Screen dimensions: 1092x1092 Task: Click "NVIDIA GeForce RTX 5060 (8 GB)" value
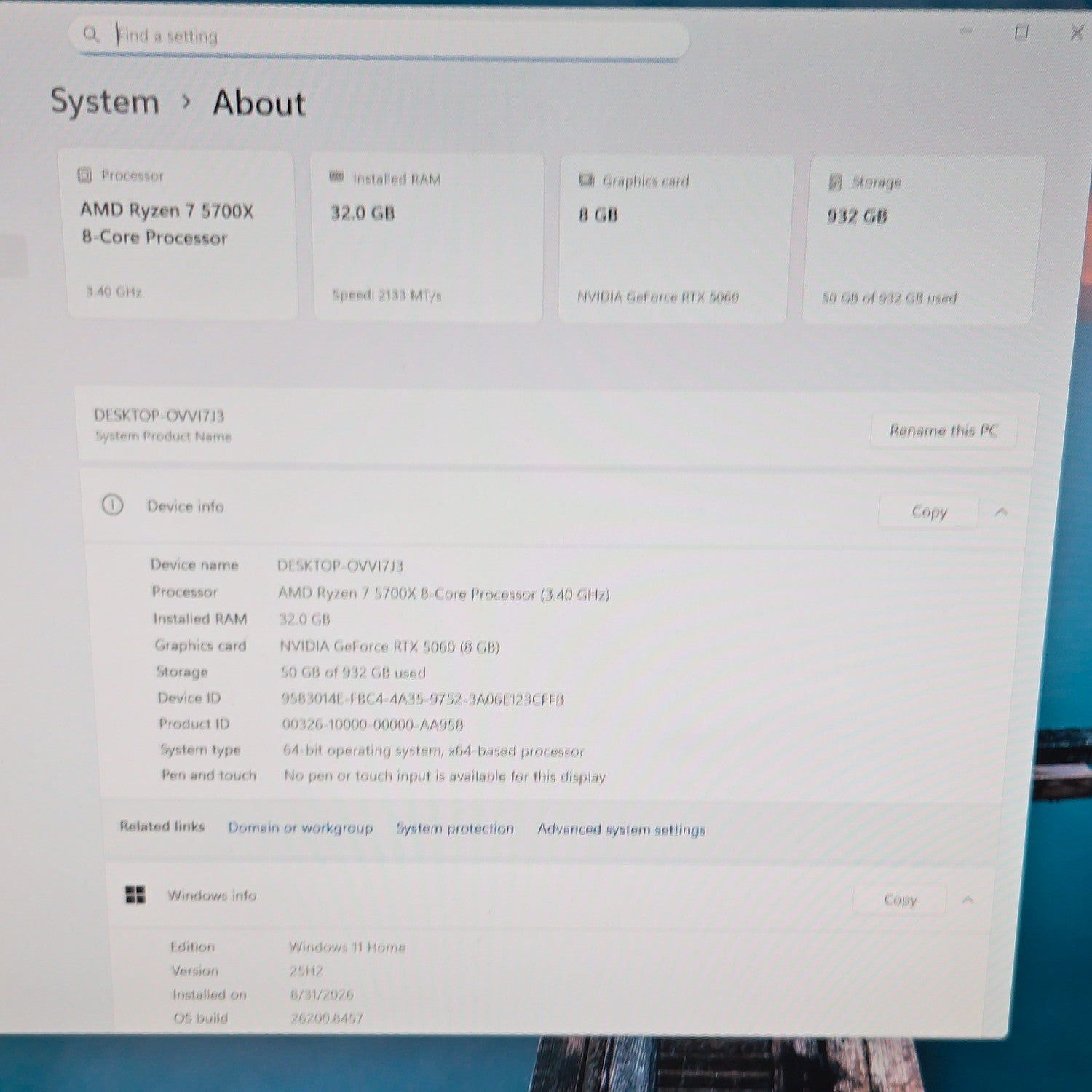pos(389,646)
